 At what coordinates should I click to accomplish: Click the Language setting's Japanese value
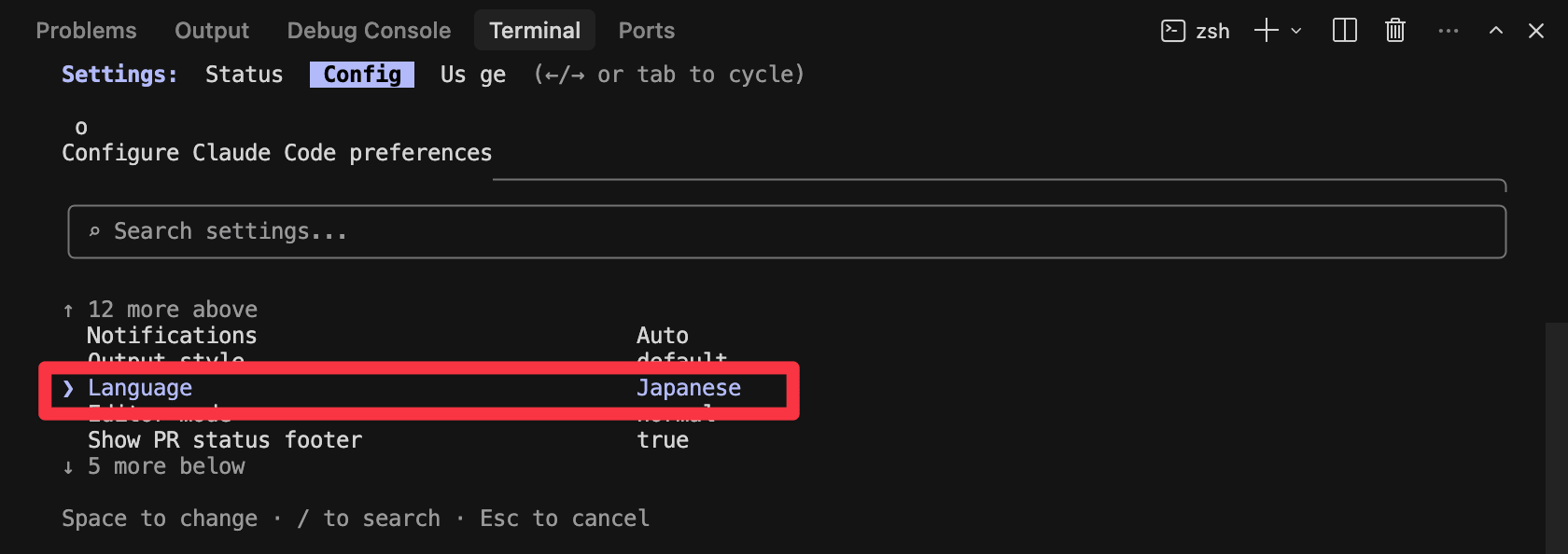[689, 388]
